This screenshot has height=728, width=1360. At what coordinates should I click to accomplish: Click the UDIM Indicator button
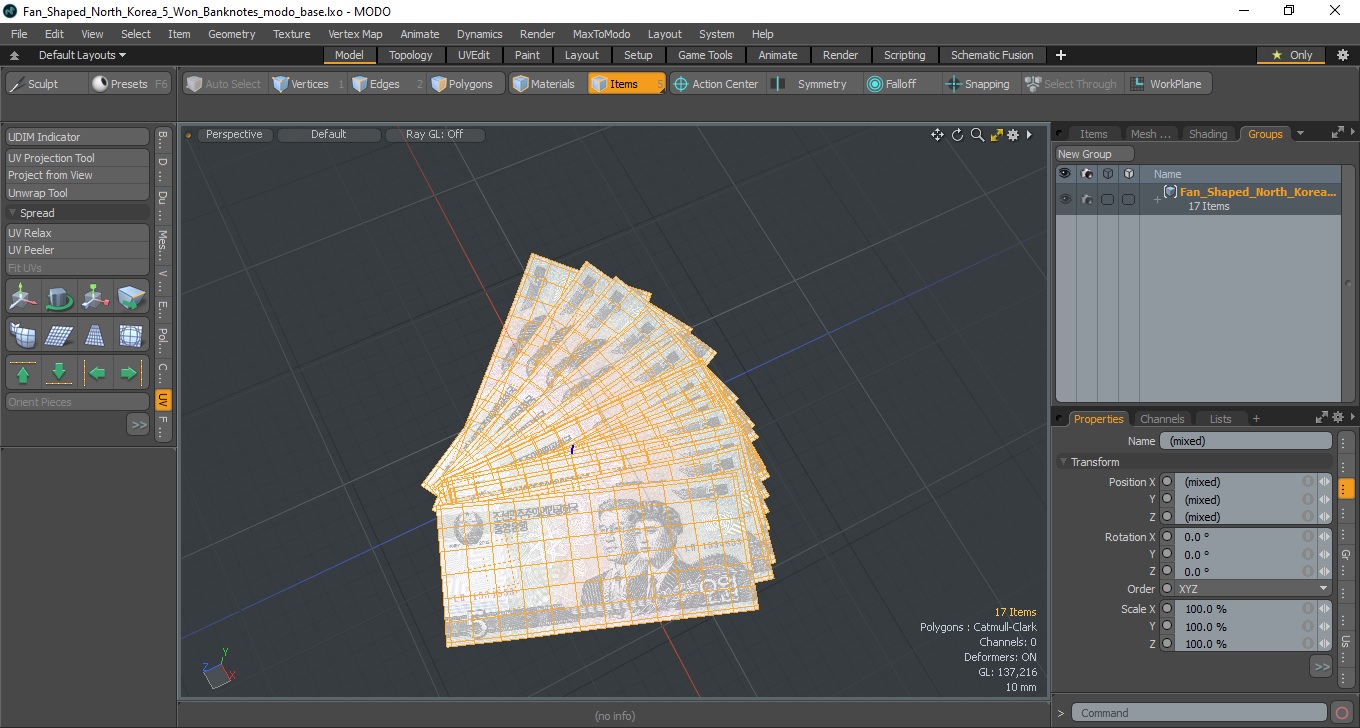(78, 137)
